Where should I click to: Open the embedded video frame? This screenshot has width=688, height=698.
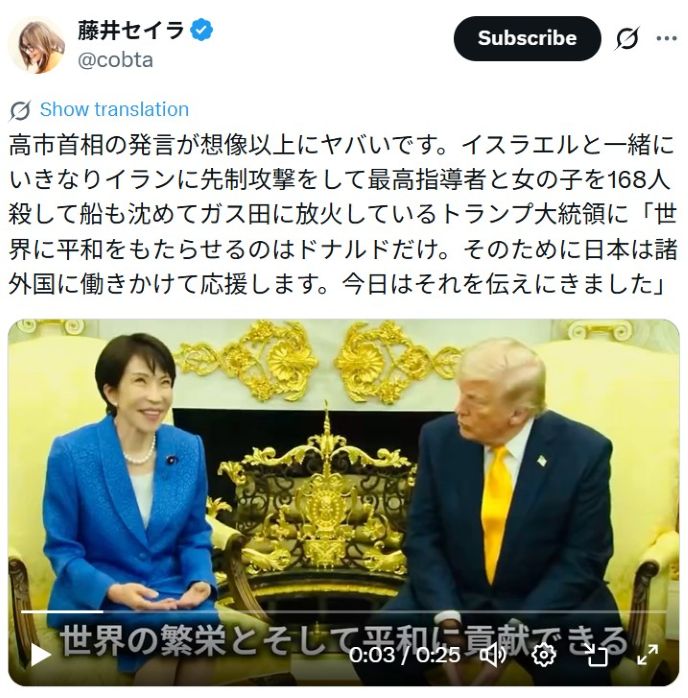click(344, 503)
